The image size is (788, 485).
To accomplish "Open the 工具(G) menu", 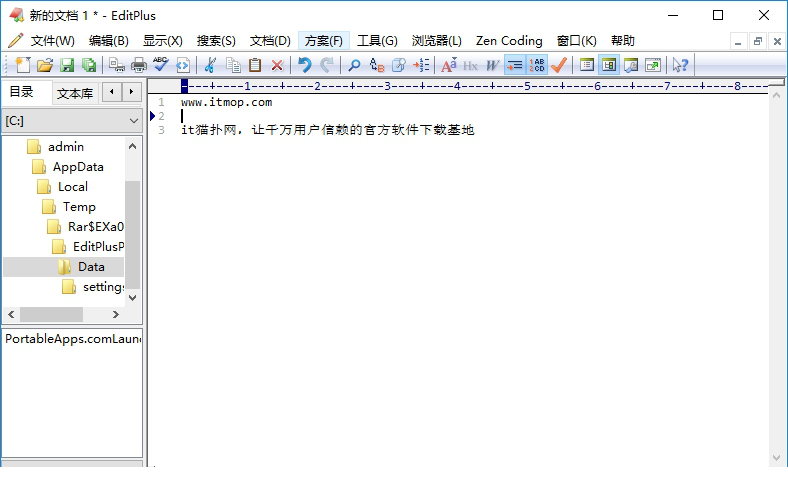I will point(377,41).
